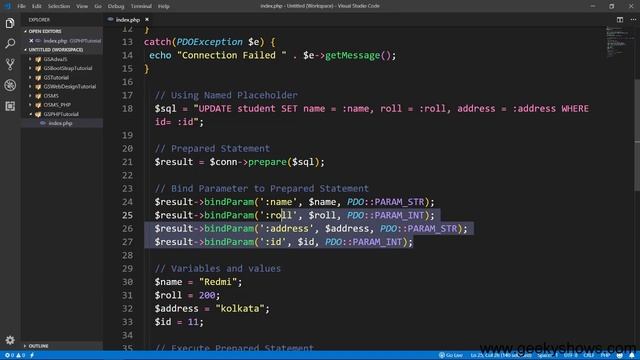This screenshot has width=640, height=360.
Task: Click the UTF-8 encoding indicator
Action: coord(571,355)
